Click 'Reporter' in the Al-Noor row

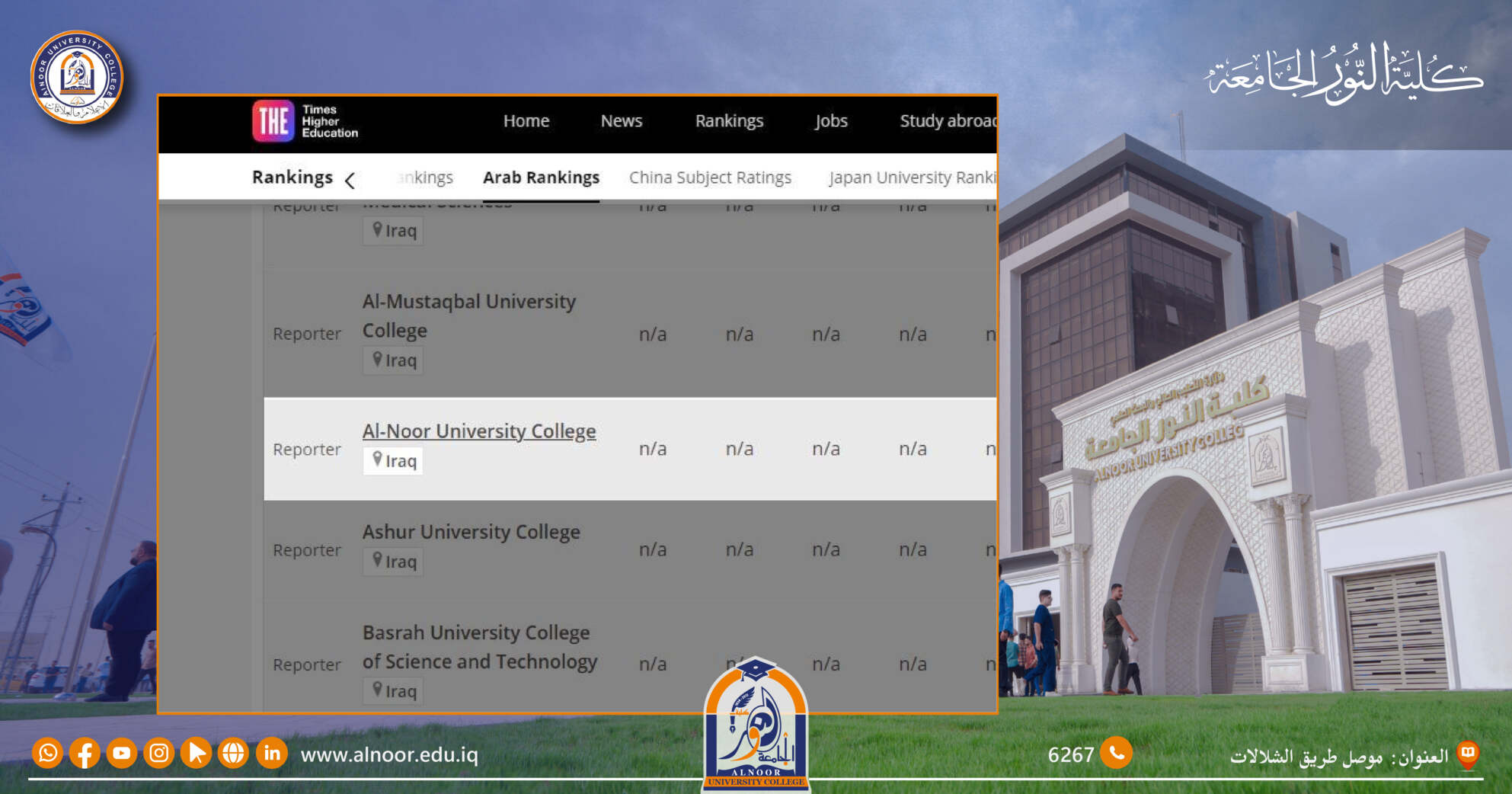307,450
